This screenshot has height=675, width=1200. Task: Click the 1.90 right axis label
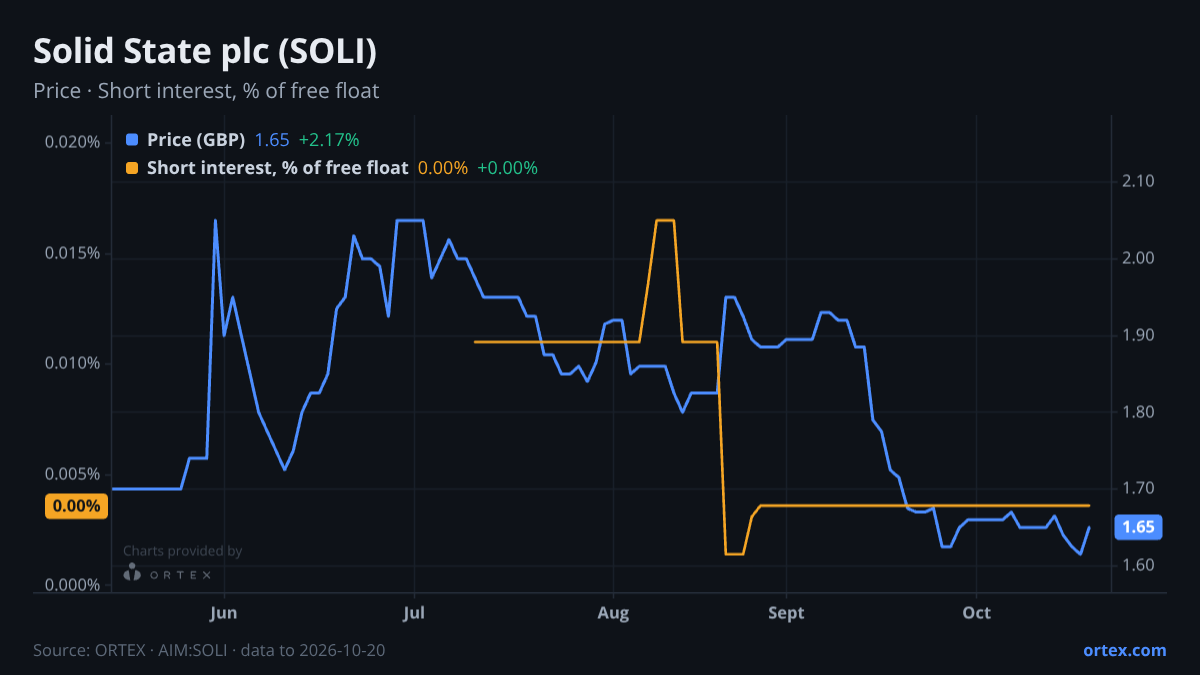pyautogui.click(x=1139, y=335)
